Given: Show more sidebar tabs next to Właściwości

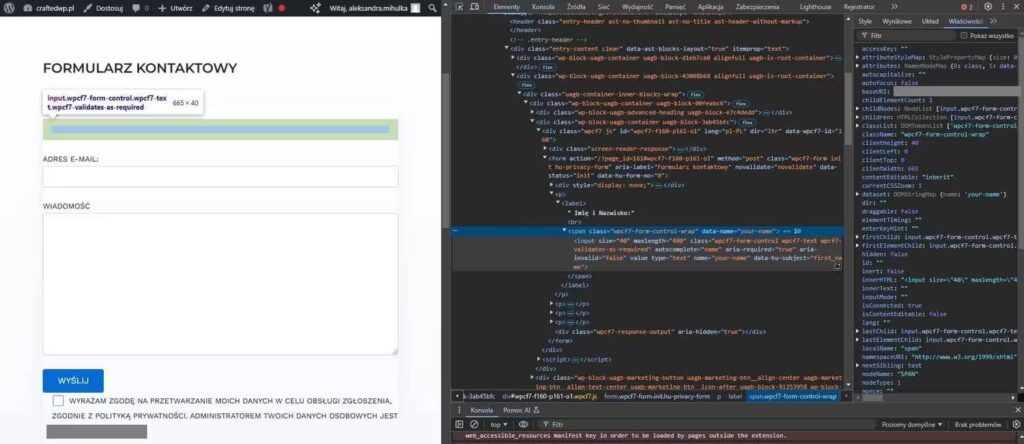Looking at the screenshot, I should point(994,22).
